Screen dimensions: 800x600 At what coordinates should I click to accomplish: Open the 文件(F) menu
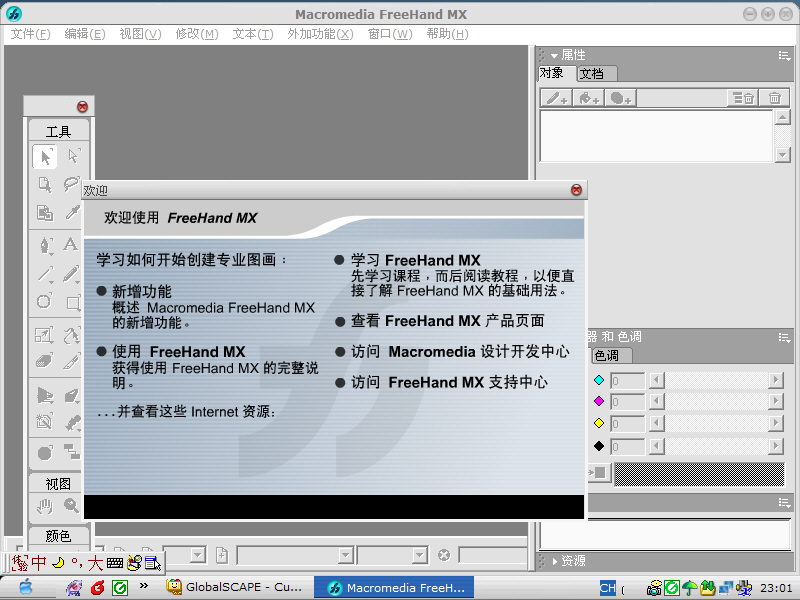(x=30, y=34)
